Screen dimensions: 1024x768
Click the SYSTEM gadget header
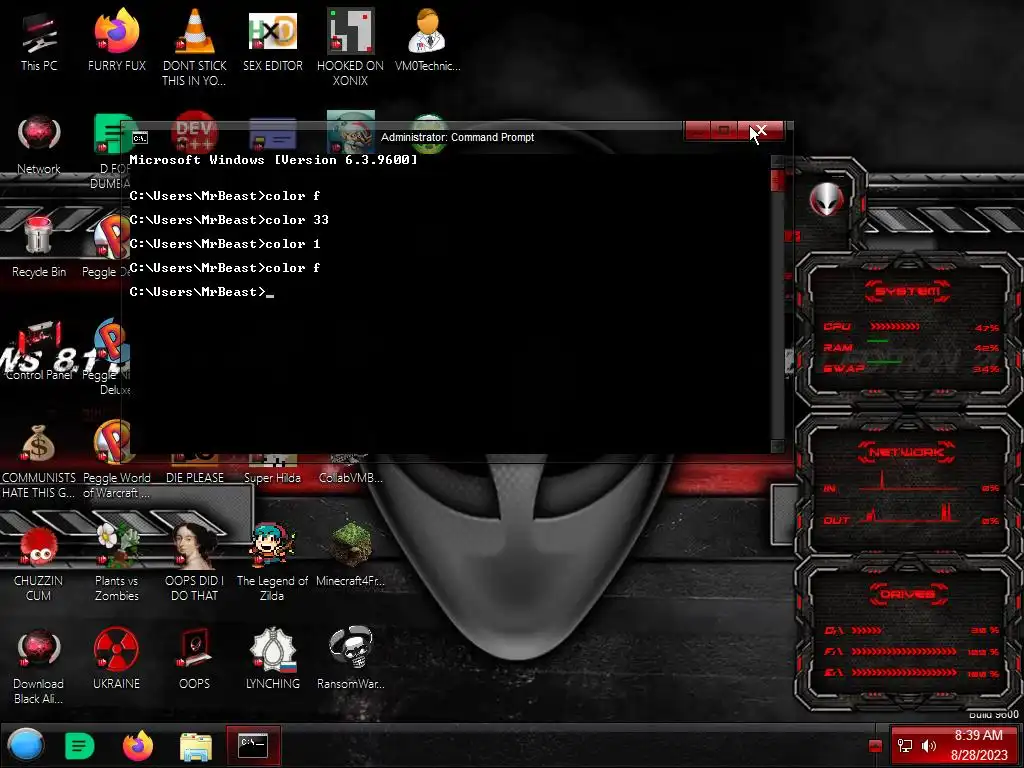click(x=908, y=291)
